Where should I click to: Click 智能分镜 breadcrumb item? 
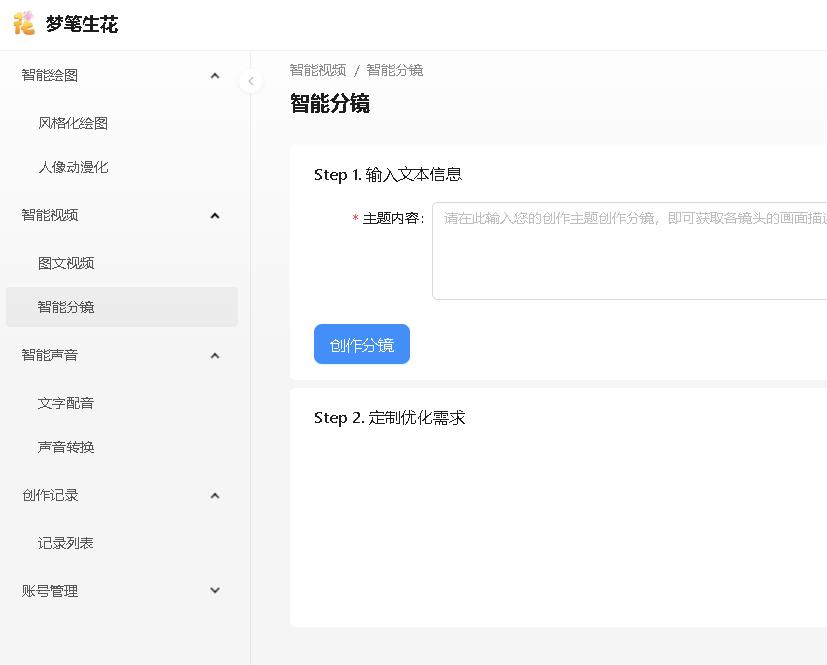coord(394,70)
